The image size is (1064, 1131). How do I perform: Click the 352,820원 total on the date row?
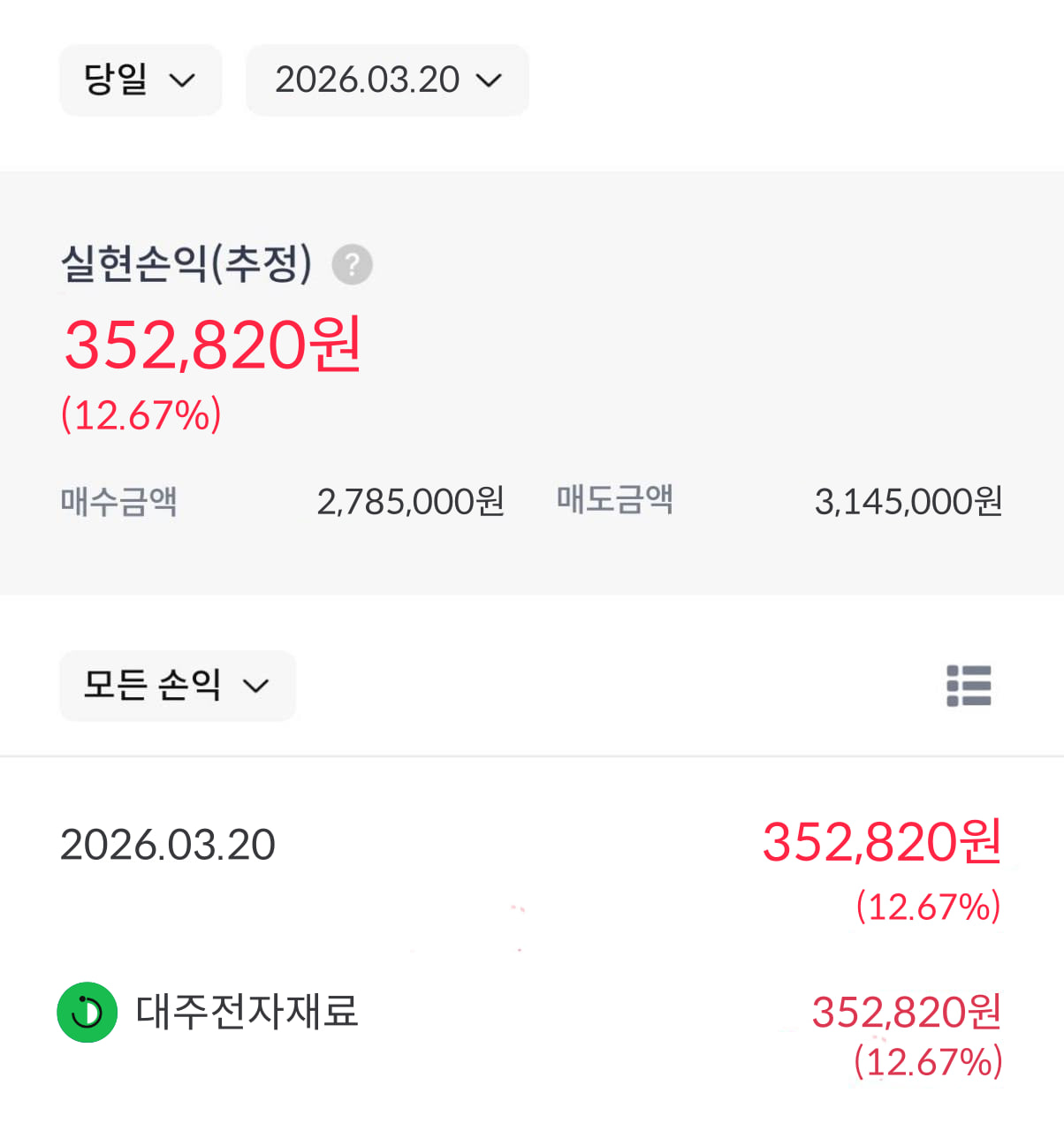(881, 842)
